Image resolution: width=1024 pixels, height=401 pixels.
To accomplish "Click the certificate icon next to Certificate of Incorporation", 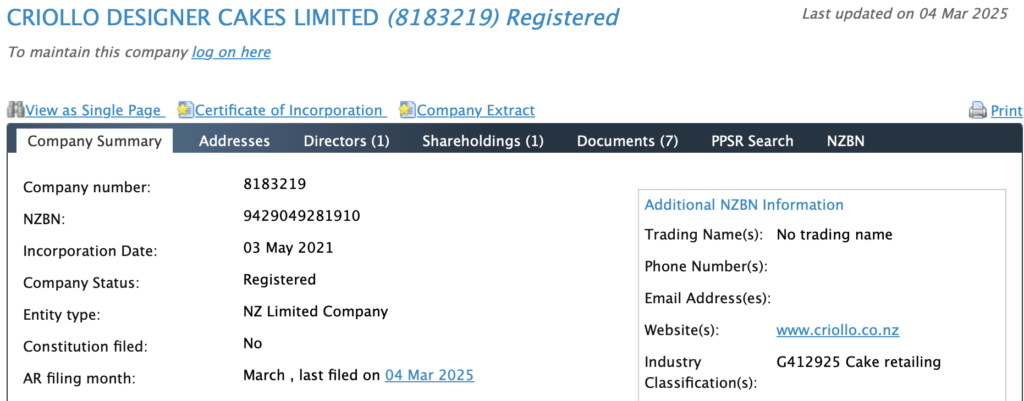I will (185, 110).
